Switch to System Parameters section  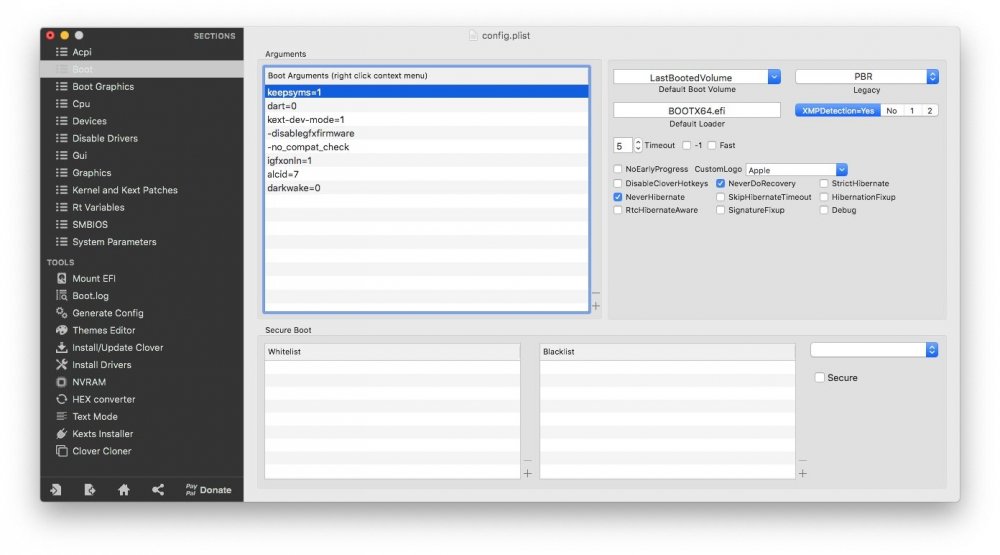(x=114, y=241)
